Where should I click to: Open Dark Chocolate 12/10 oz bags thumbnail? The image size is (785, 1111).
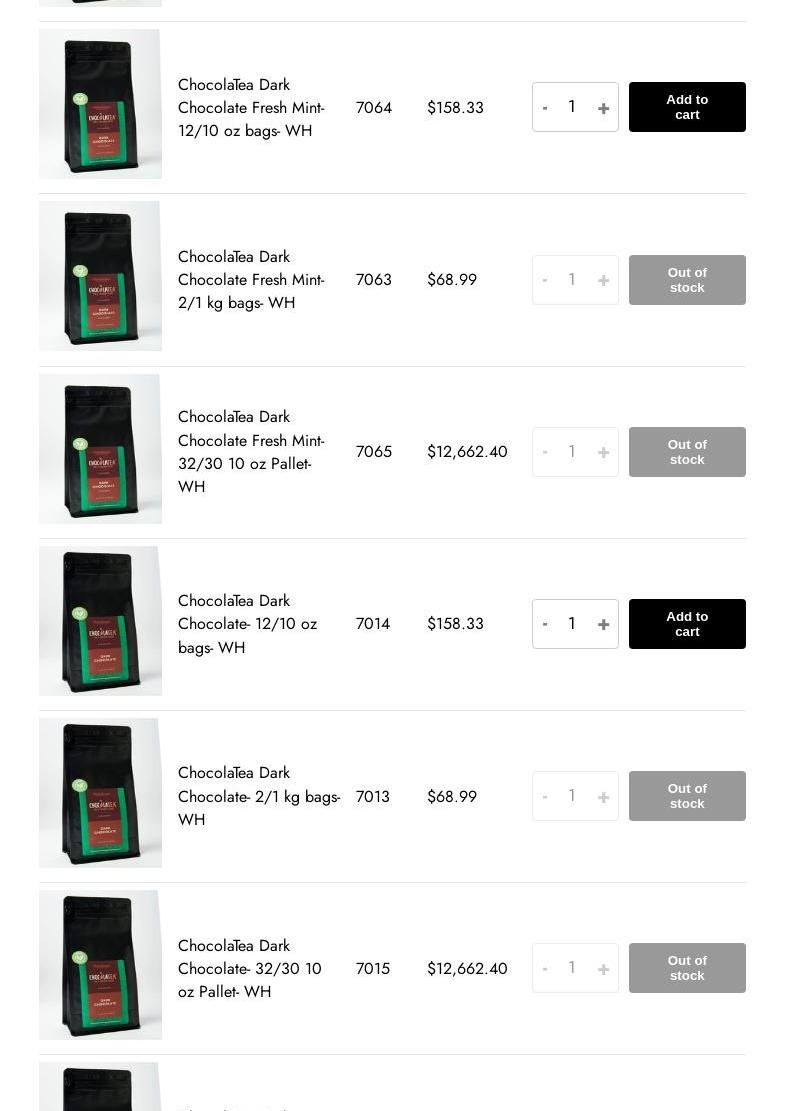(x=100, y=621)
